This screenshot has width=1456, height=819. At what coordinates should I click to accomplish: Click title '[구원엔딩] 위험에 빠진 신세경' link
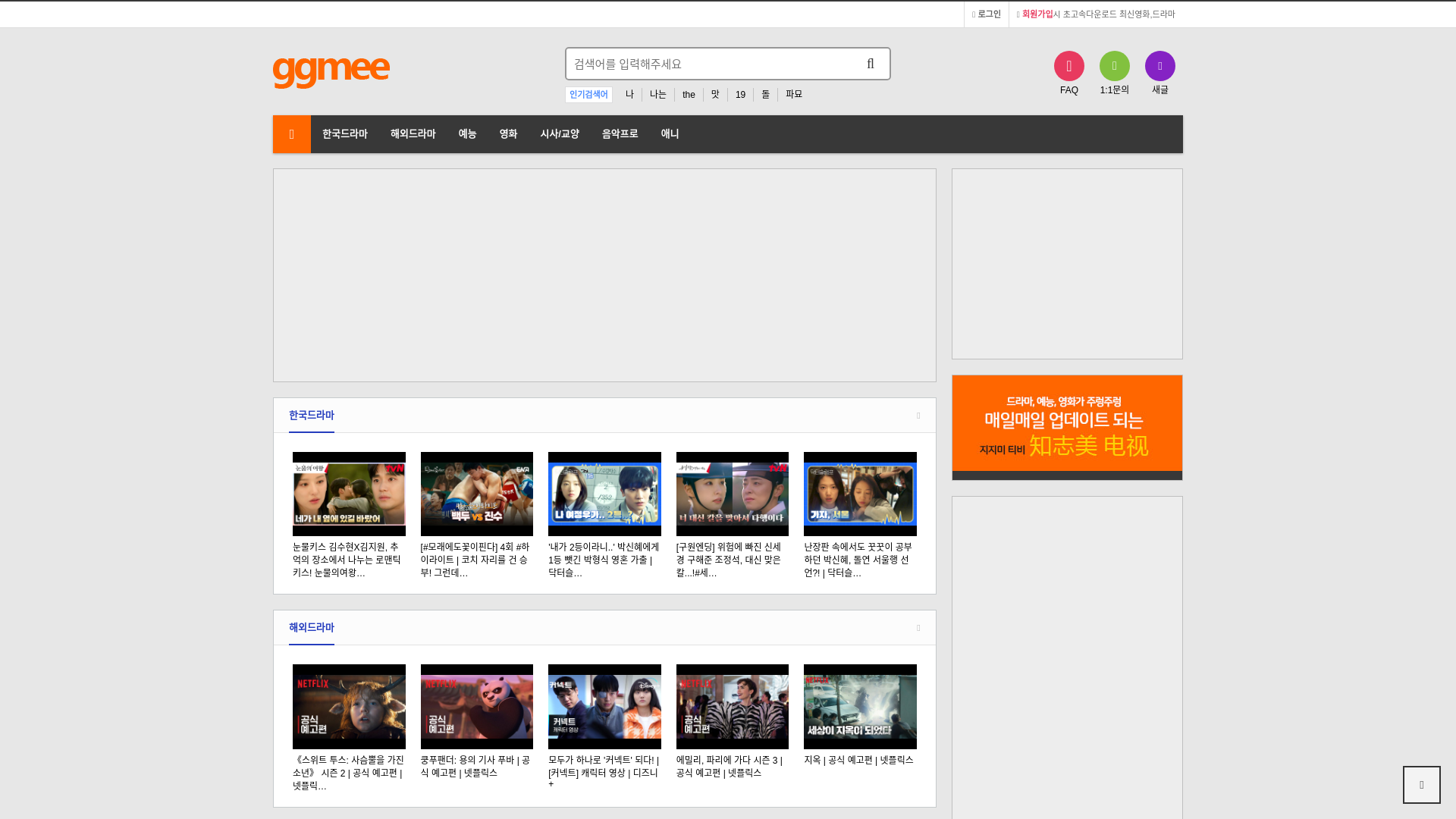point(729,560)
